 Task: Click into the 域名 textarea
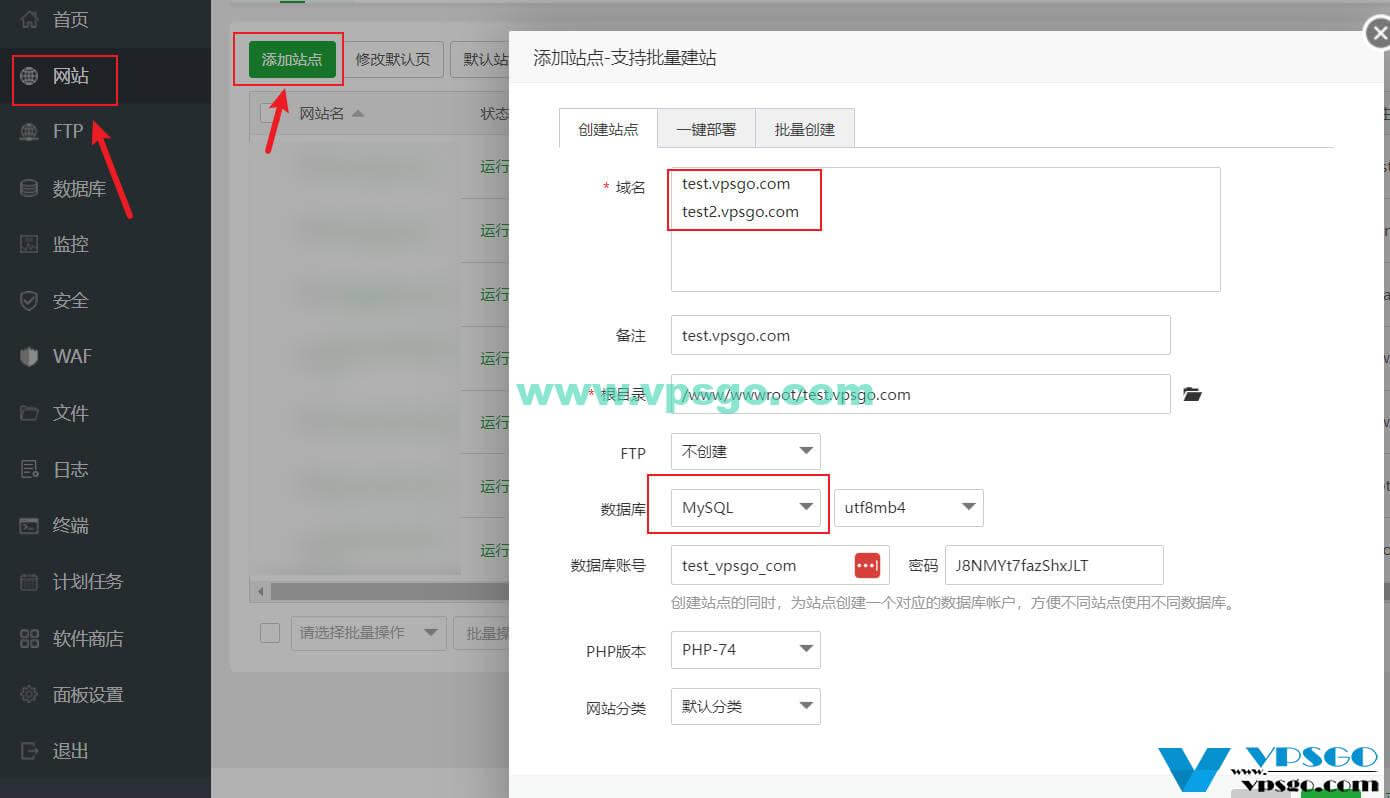pyautogui.click(x=945, y=229)
